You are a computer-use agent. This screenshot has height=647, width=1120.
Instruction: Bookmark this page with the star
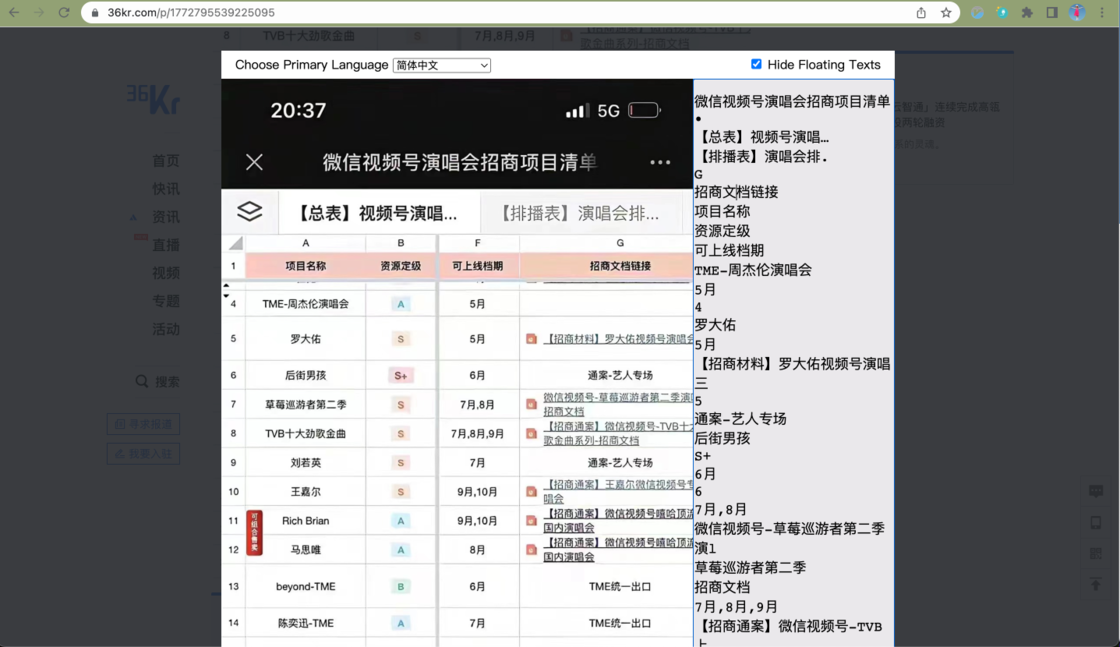pos(946,12)
